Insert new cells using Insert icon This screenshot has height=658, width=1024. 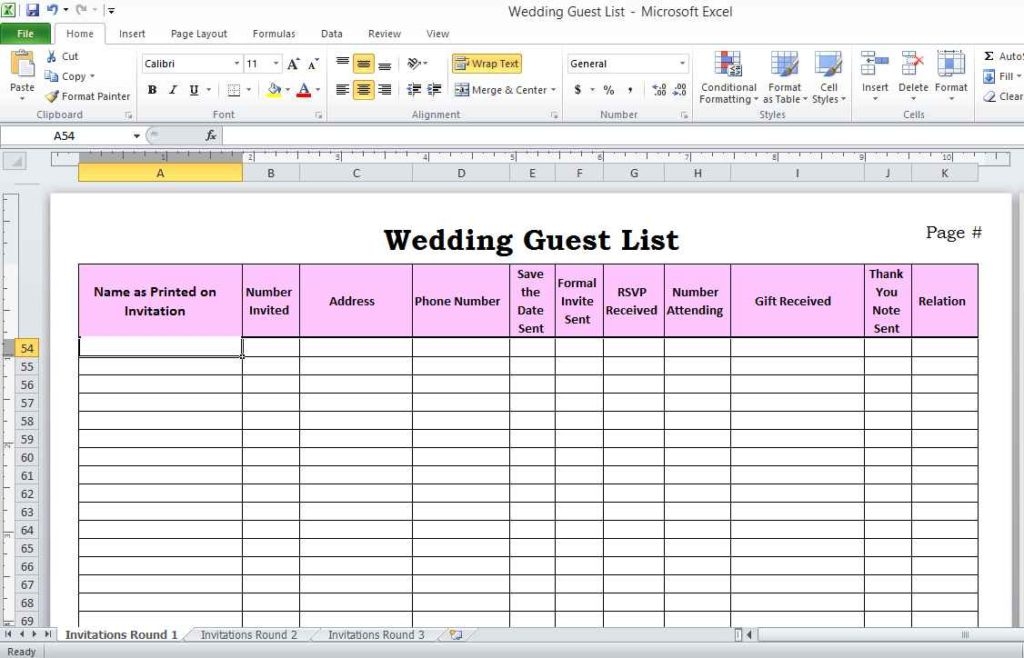point(874,63)
